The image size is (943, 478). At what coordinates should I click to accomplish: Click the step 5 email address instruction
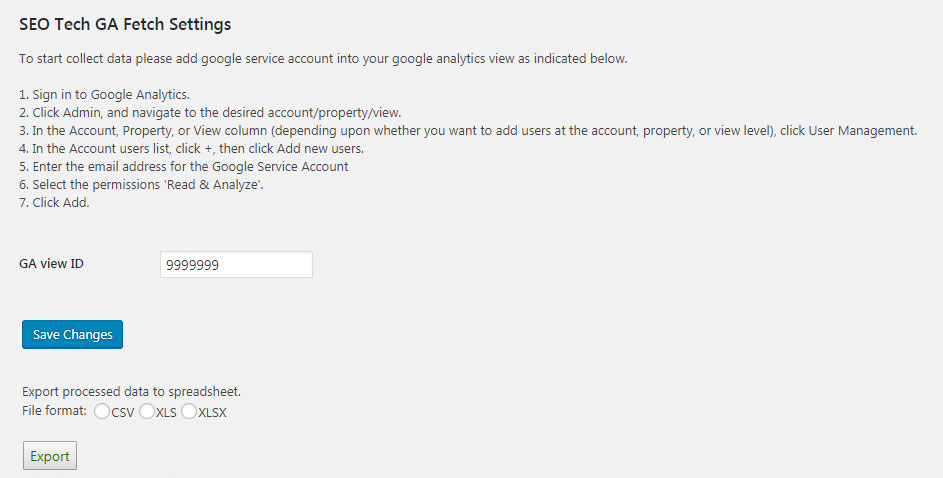point(184,166)
